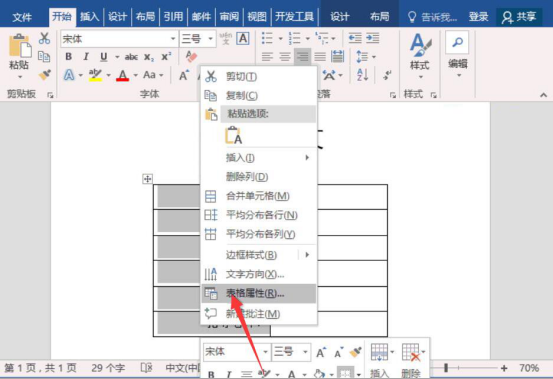The image size is (553, 379).
Task: Choose 剪切(T) in context menu
Action: click(259, 77)
